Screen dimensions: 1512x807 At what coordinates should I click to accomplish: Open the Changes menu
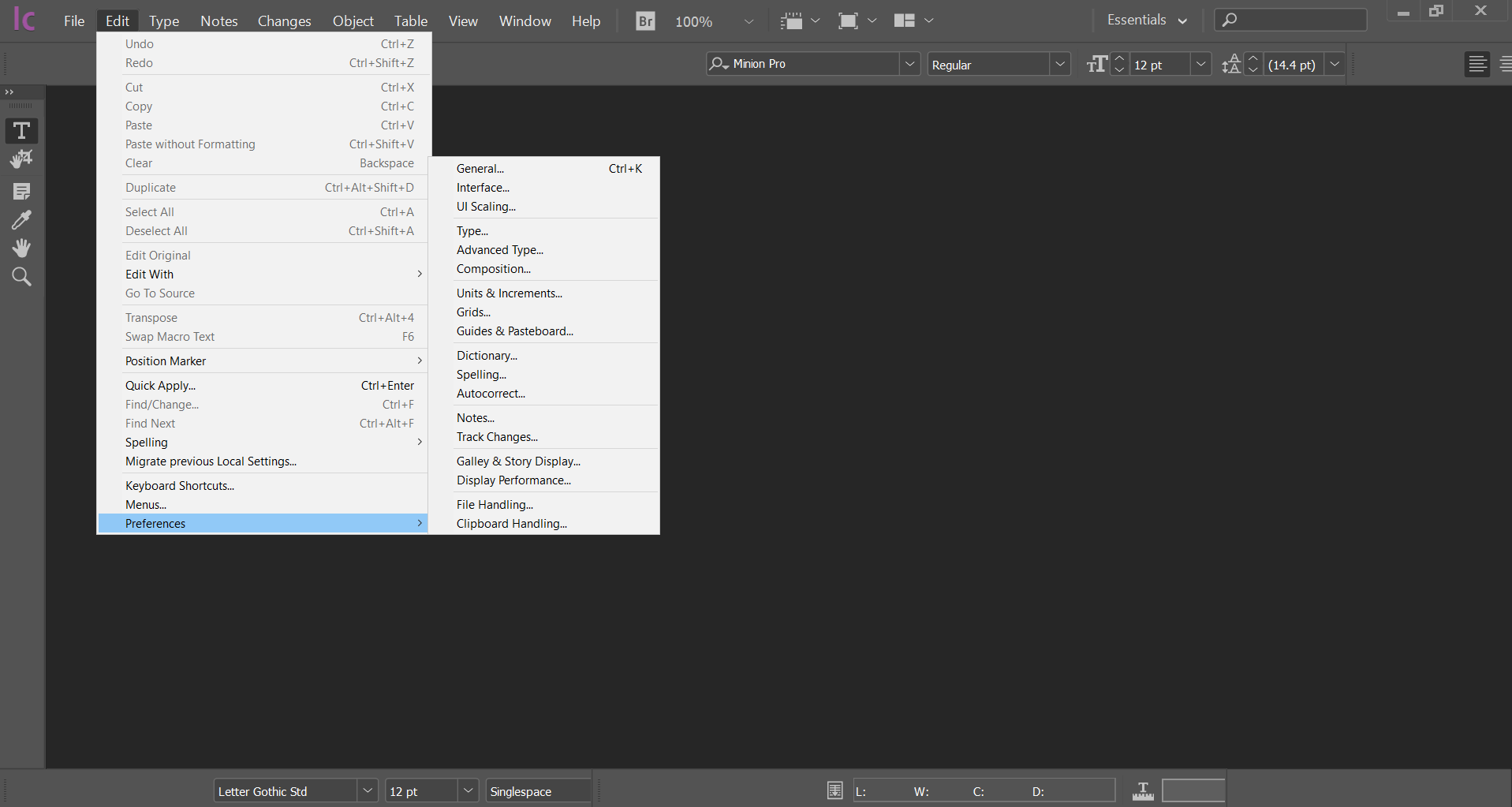[x=285, y=21]
